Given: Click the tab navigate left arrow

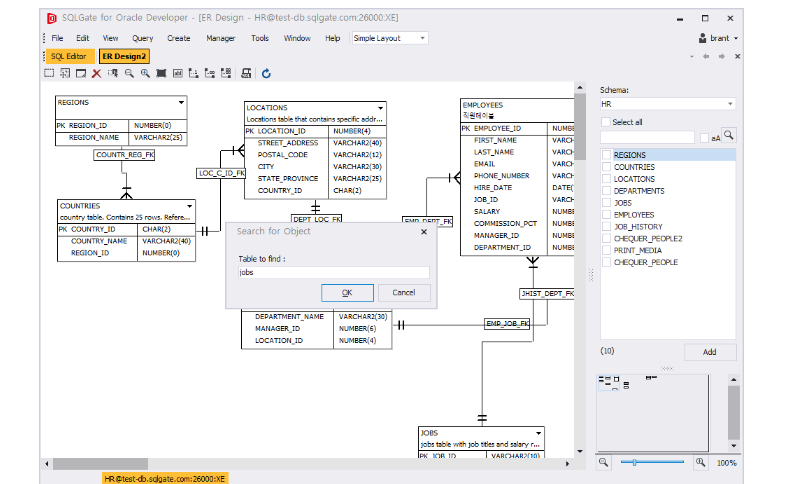Looking at the screenshot, I should click(706, 56).
